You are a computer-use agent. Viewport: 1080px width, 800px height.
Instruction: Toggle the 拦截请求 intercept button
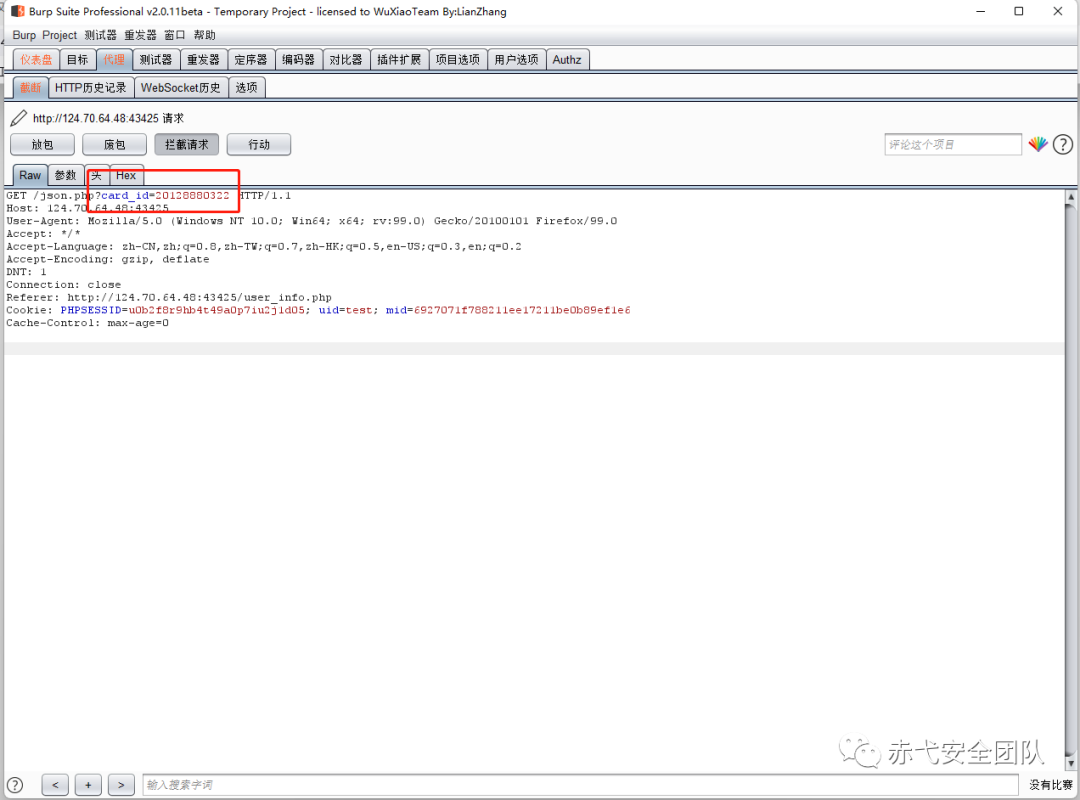pos(187,145)
